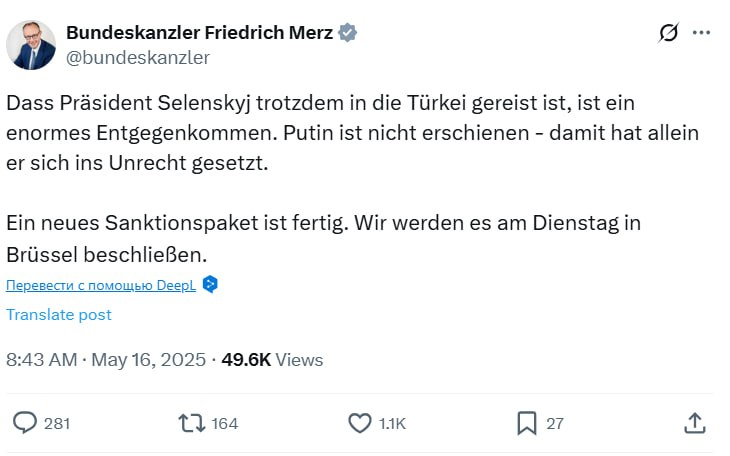Viewport: 730px width, 456px height.
Task: Click the 'Перевести с помощью DeepL' link
Action: coord(100,285)
